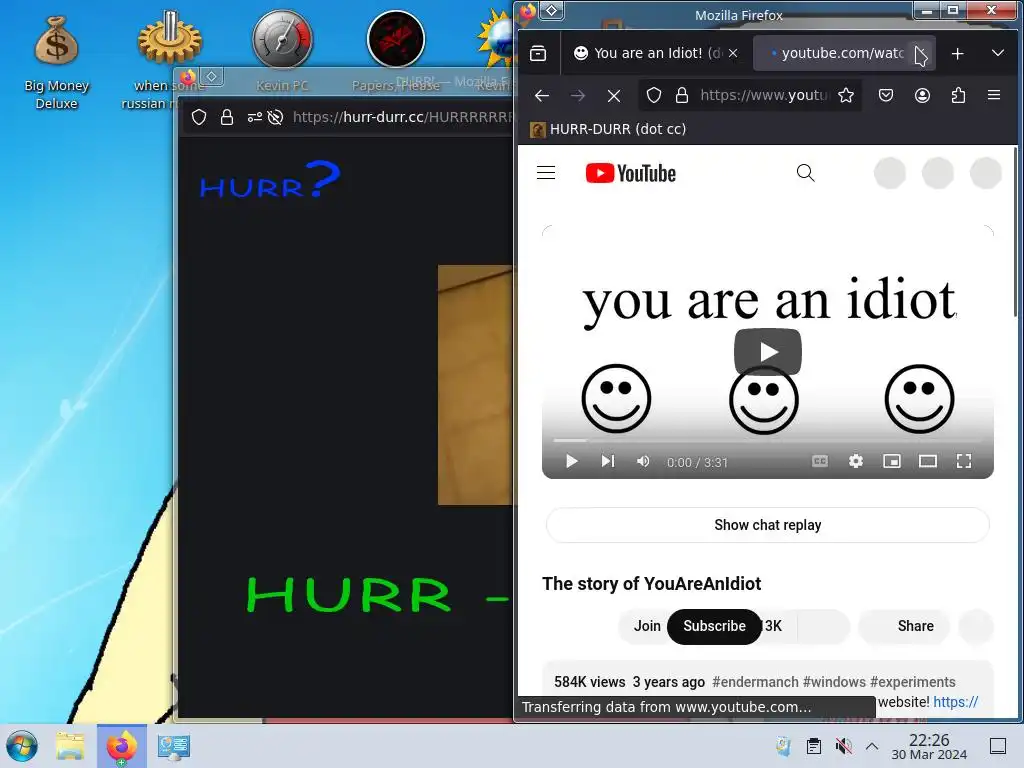Bookmark this page with star icon
This screenshot has width=1024, height=768.
(x=846, y=96)
